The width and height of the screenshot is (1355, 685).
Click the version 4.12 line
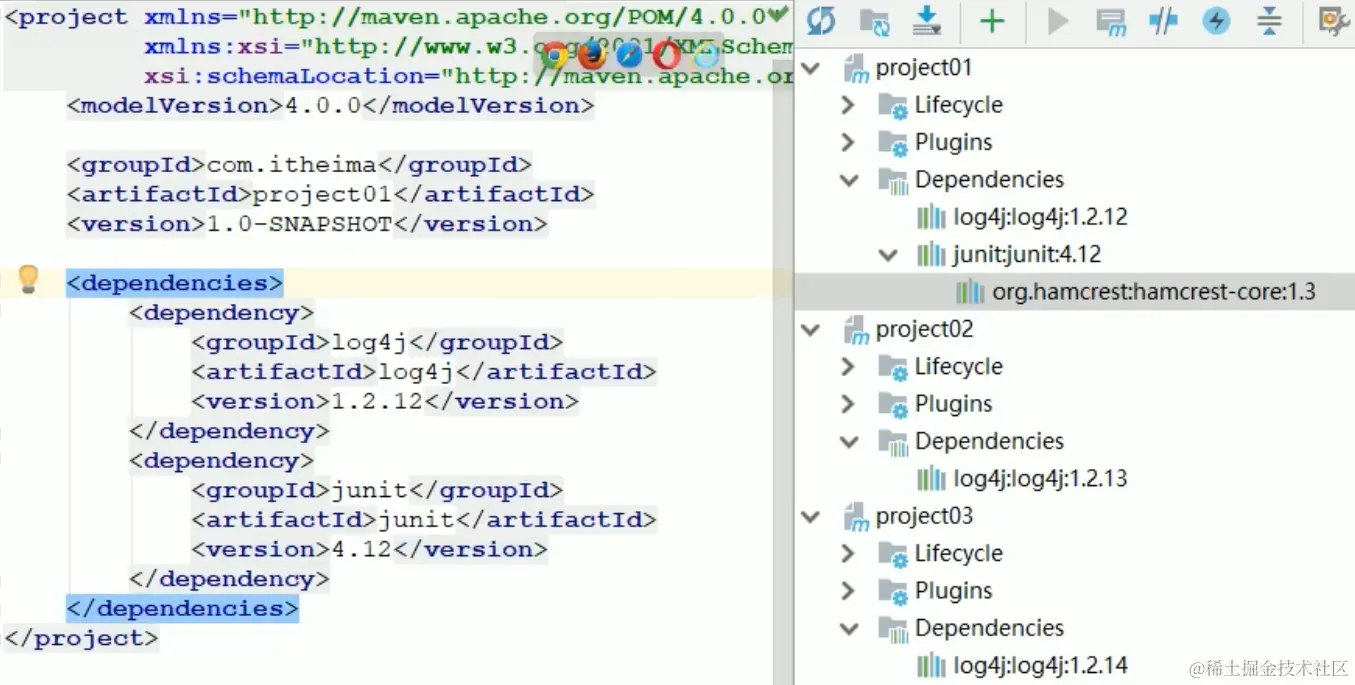click(x=369, y=550)
